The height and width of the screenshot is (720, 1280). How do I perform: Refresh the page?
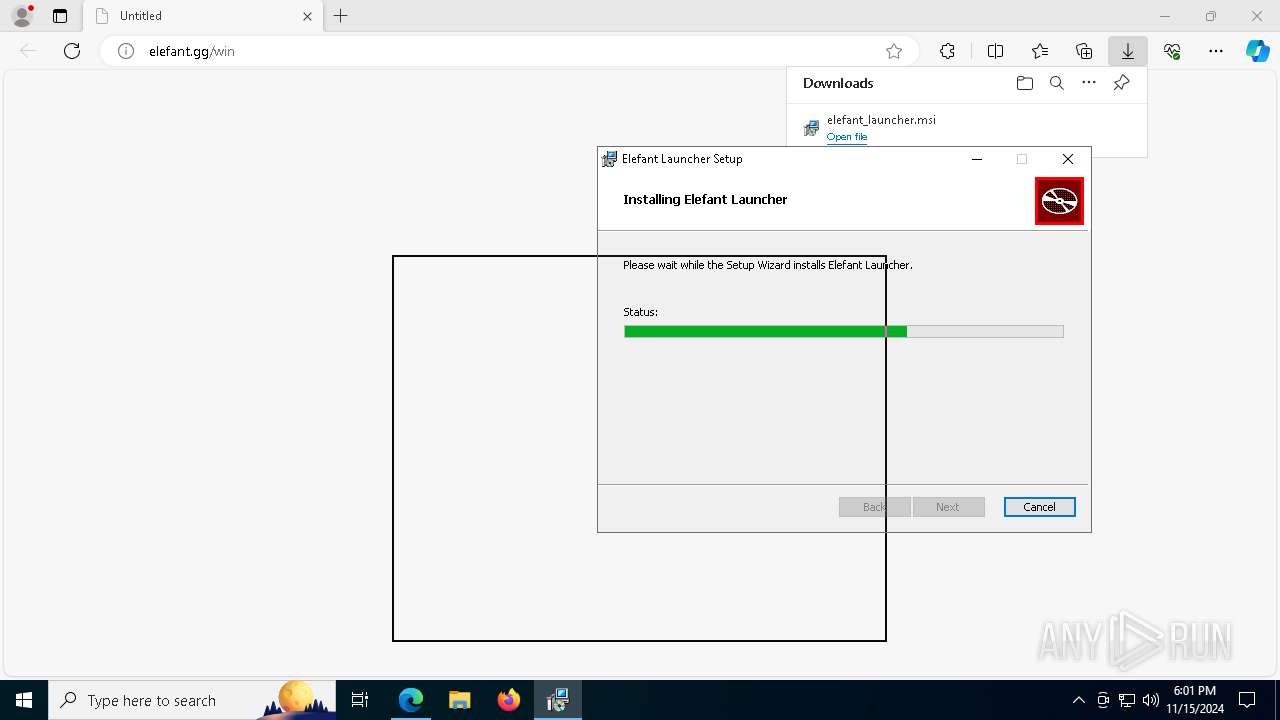72,51
